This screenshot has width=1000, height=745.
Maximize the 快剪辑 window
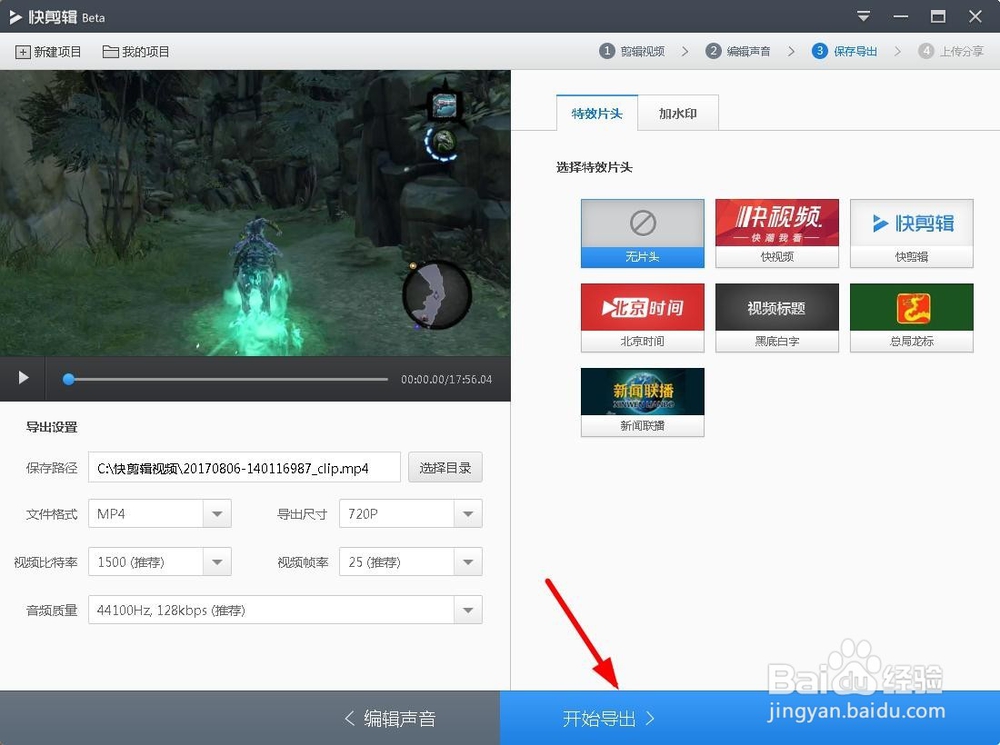pos(938,17)
